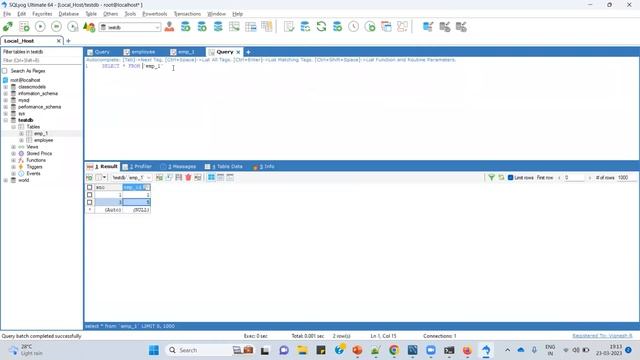
Task: Expand the Views folder node
Action: (13, 147)
